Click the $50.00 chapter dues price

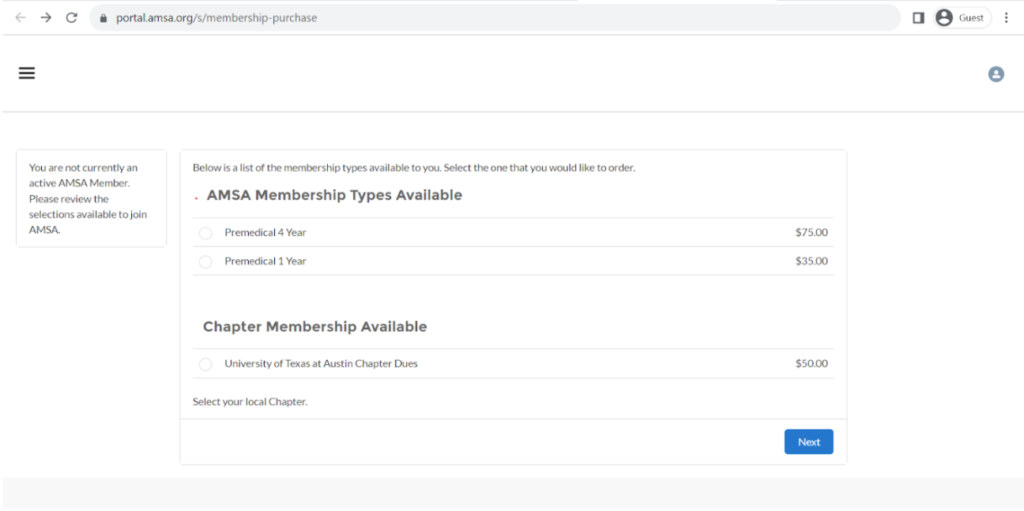[811, 363]
